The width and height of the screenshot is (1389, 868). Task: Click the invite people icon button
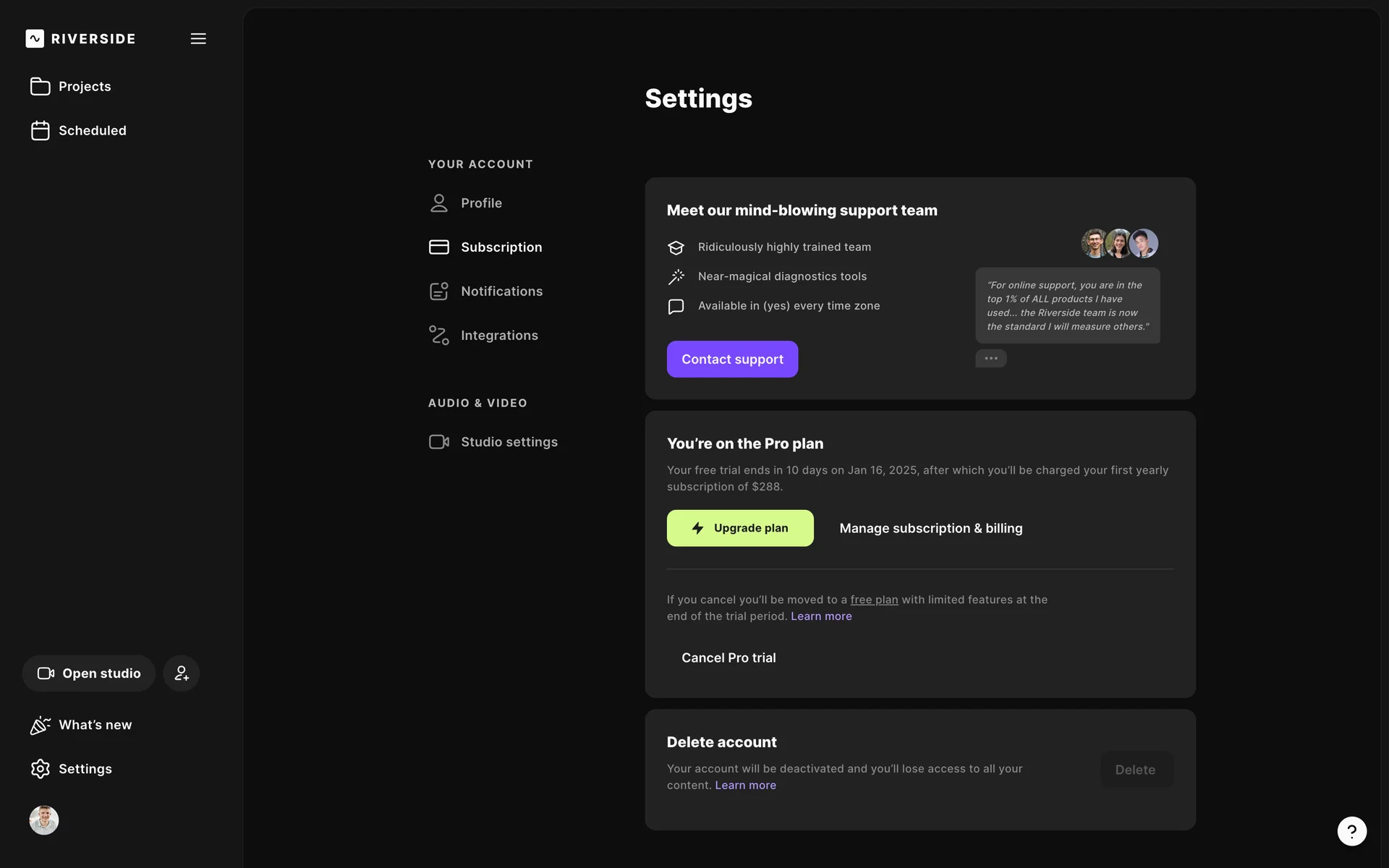click(x=182, y=673)
